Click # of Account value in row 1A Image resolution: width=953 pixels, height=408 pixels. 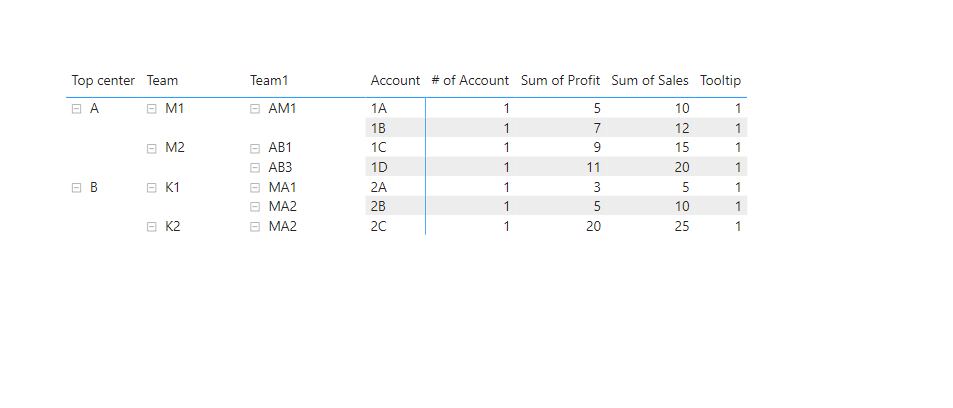tap(506, 109)
